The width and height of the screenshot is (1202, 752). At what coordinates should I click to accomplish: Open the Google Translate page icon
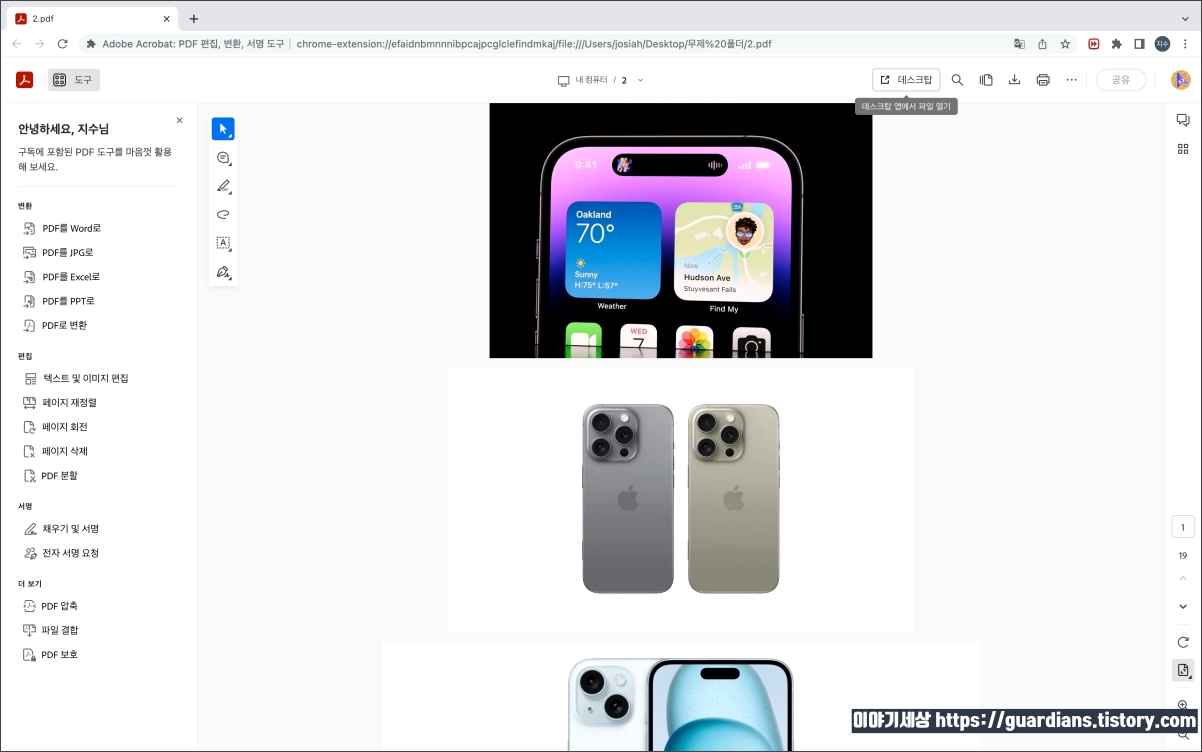pyautogui.click(x=1019, y=44)
